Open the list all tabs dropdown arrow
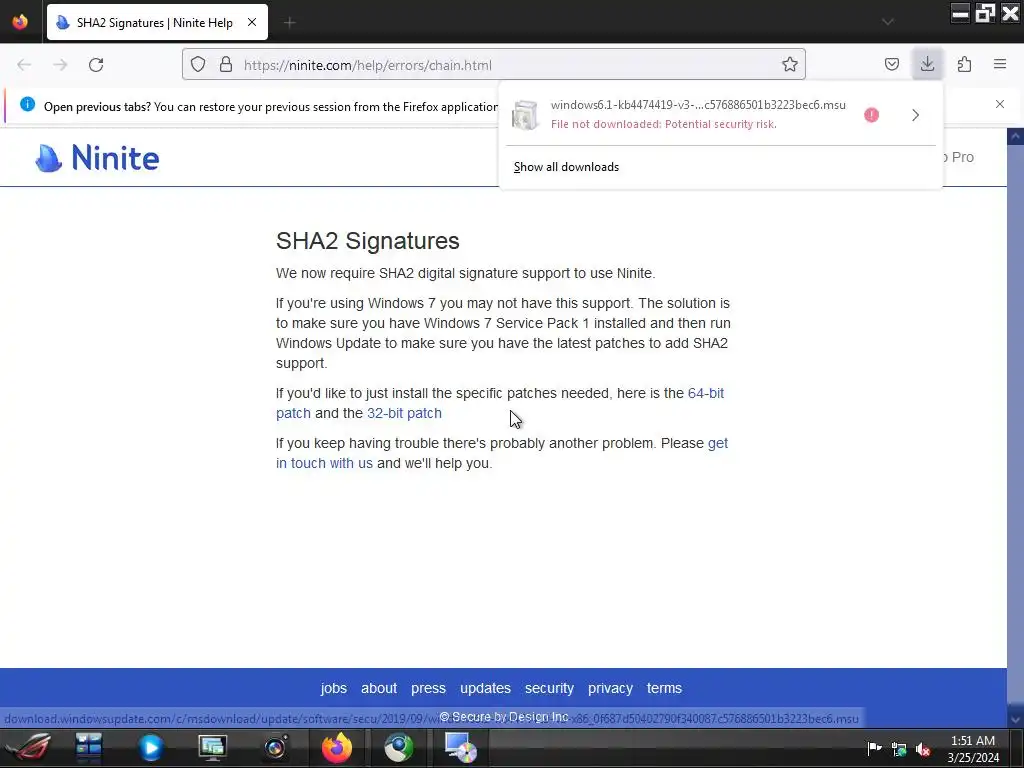 [888, 22]
